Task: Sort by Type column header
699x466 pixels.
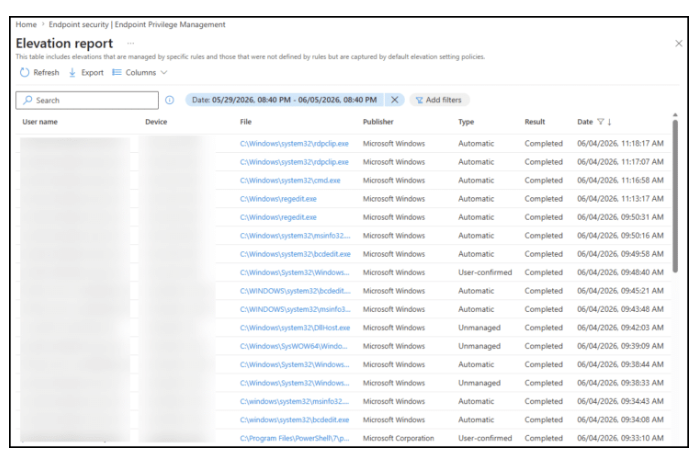Action: click(x=466, y=122)
